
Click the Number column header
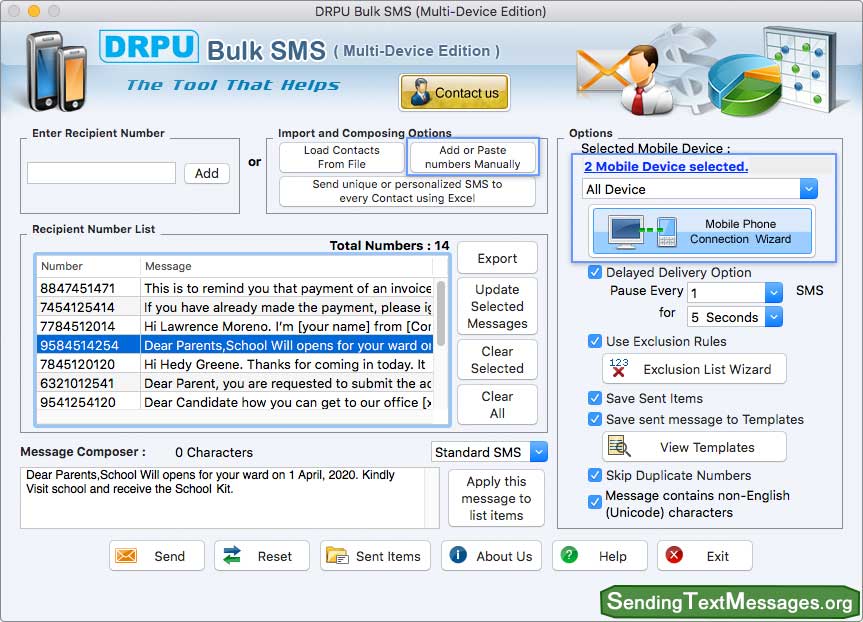(x=88, y=266)
